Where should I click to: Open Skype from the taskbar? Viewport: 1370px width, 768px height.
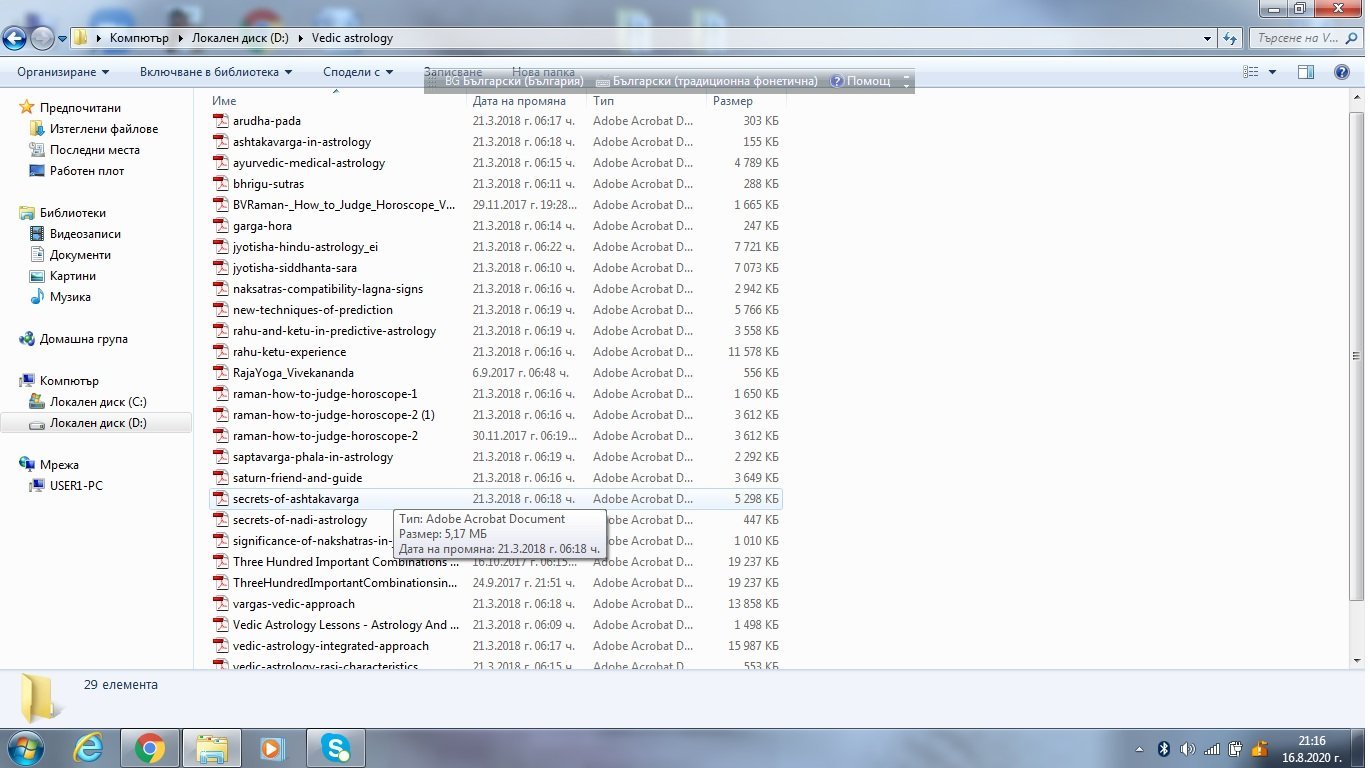(x=335, y=747)
